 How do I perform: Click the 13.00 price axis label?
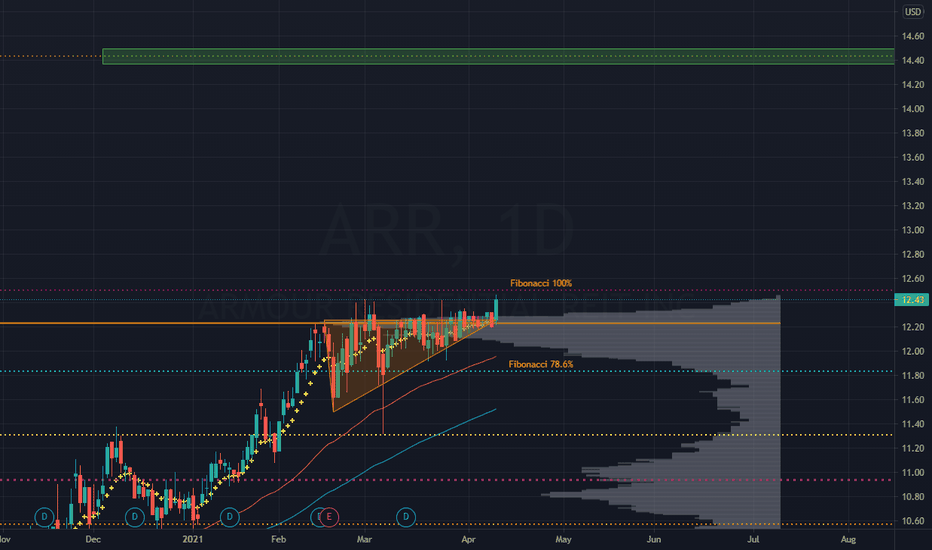912,230
